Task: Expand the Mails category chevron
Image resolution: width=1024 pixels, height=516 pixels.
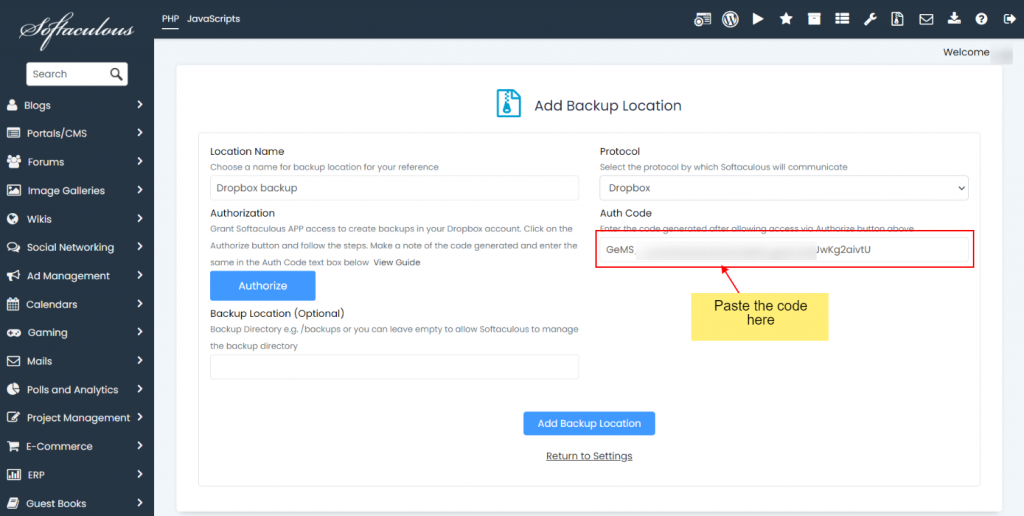Action: 140,361
